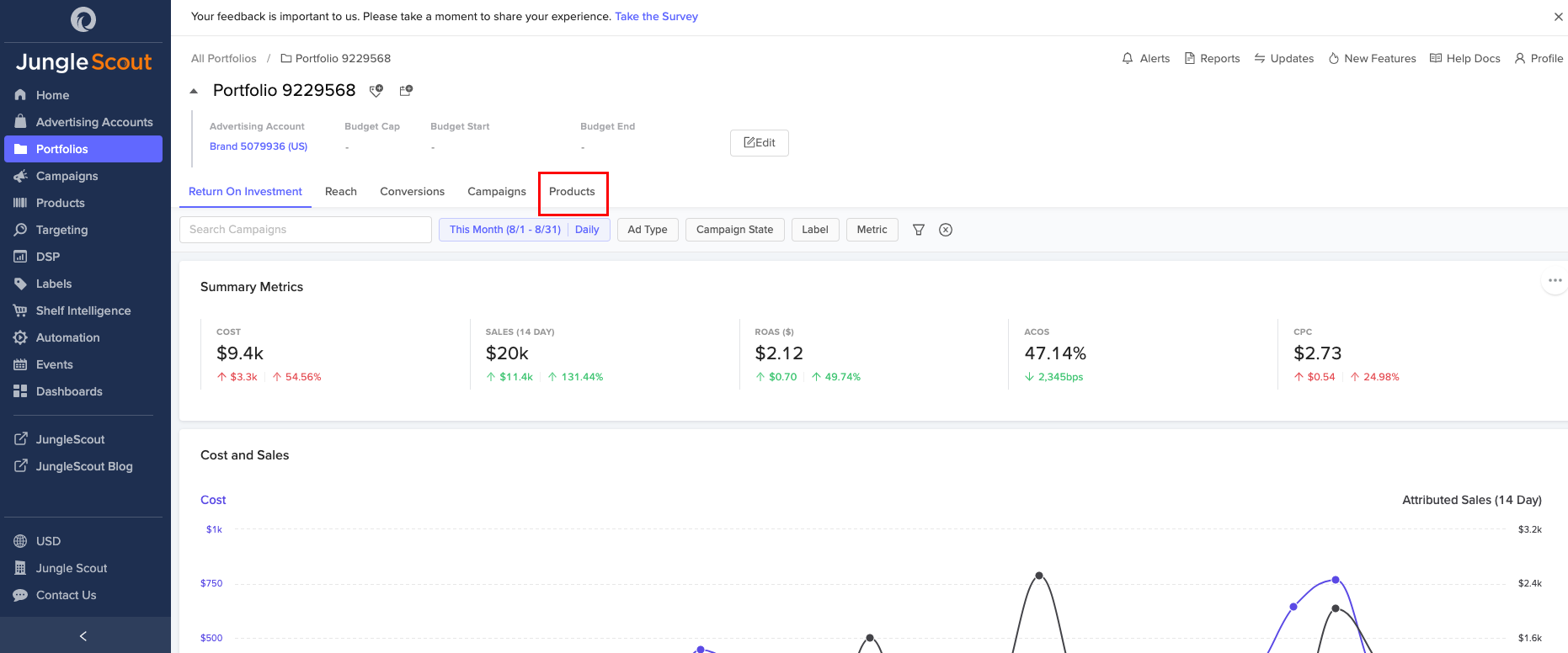Click the Edit portfolio button

(x=760, y=143)
